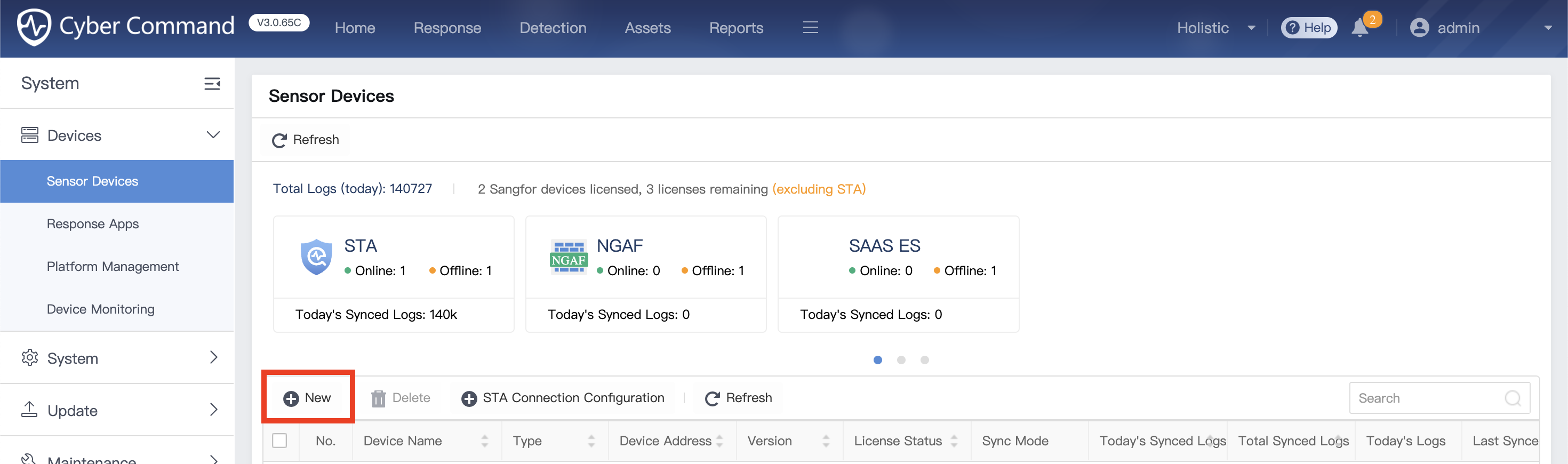Collapse the Devices section

tap(213, 134)
